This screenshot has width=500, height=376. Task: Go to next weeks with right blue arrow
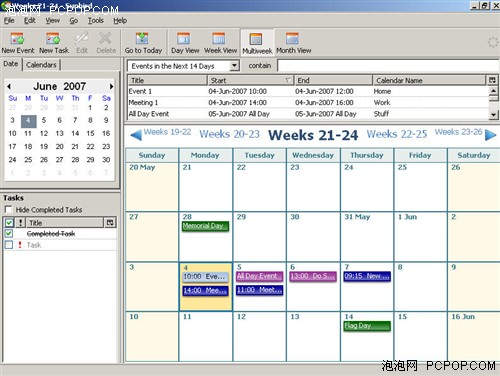pyautogui.click(x=490, y=135)
